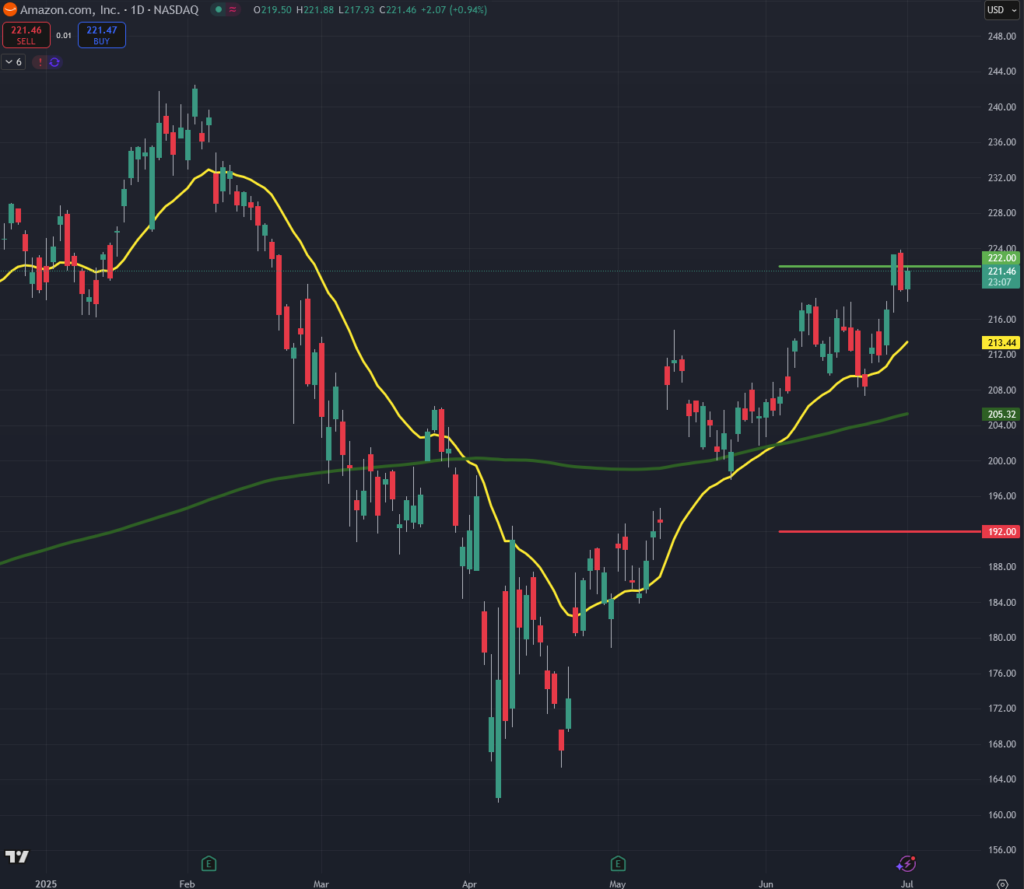Click the Jun label on the time axis
Viewport: 1024px width, 889px height.
(765, 884)
